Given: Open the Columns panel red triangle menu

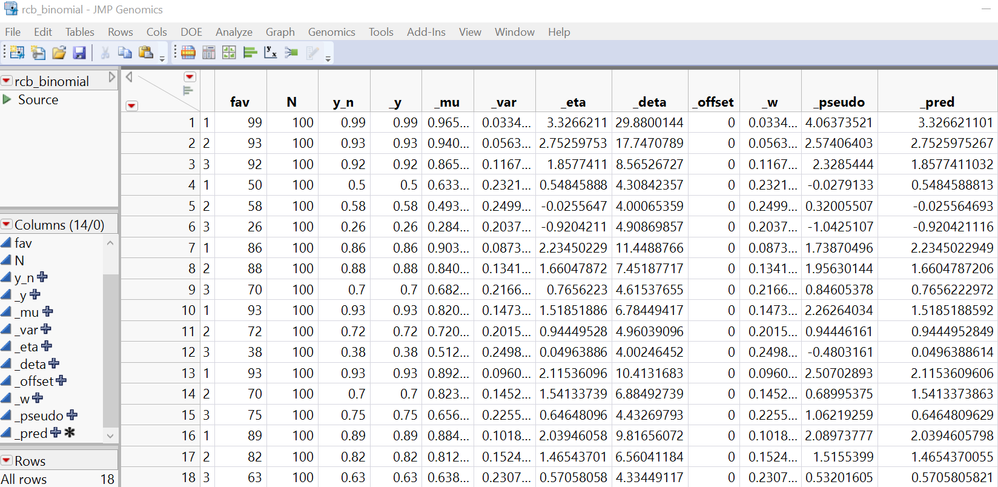Looking at the screenshot, I should 7,225.
